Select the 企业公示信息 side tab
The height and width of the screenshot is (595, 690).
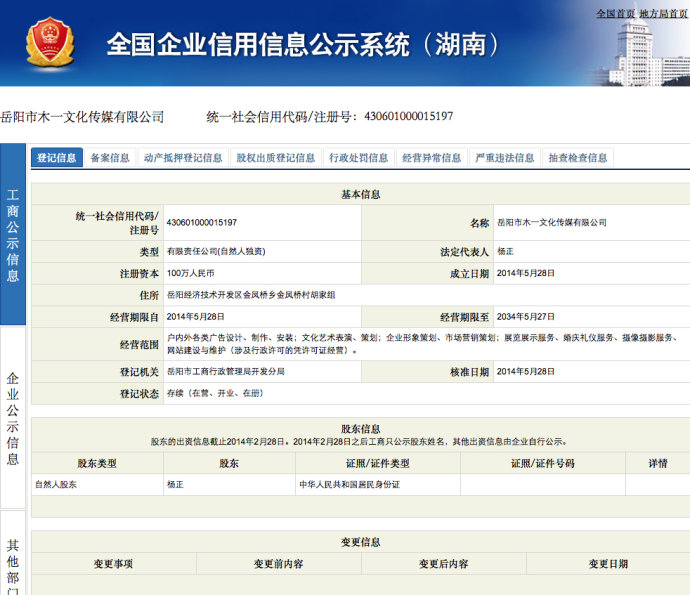point(13,418)
